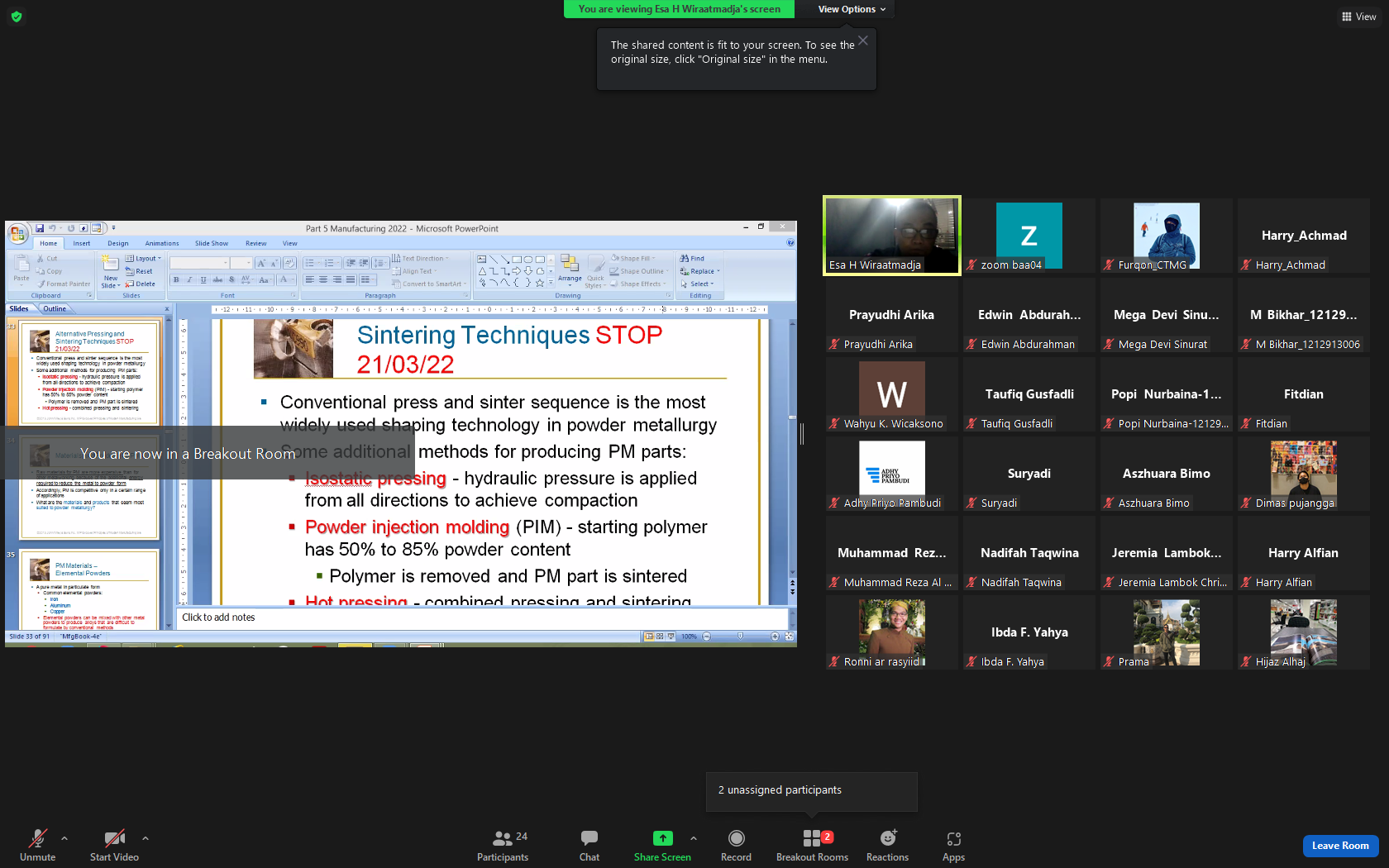The width and height of the screenshot is (1389, 868).
Task: Click Reset in the Slides group
Action: pyautogui.click(x=139, y=271)
